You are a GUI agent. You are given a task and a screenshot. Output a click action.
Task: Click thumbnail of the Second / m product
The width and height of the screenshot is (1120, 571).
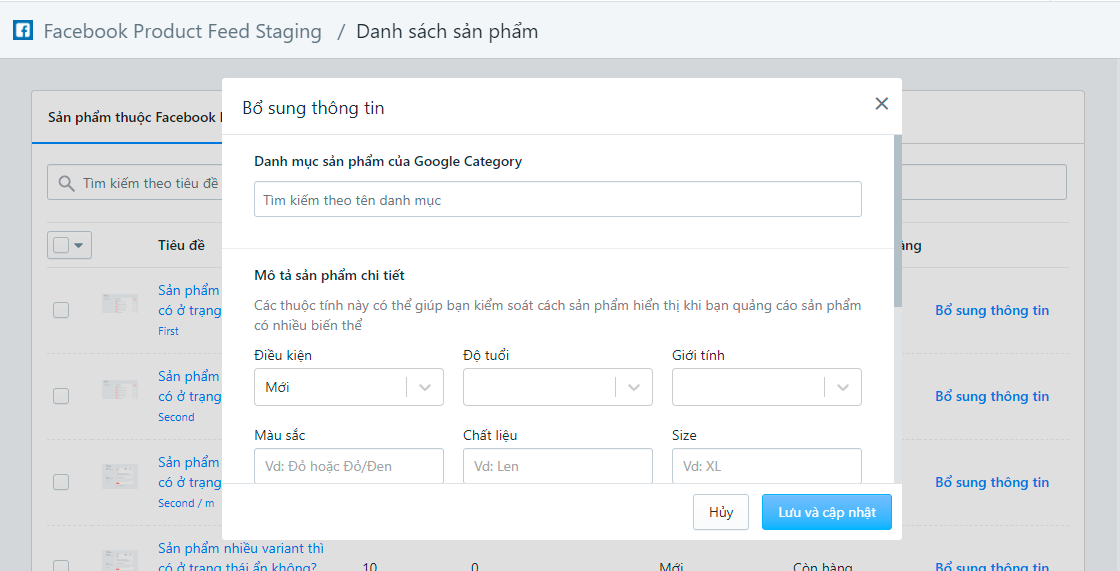point(120,476)
